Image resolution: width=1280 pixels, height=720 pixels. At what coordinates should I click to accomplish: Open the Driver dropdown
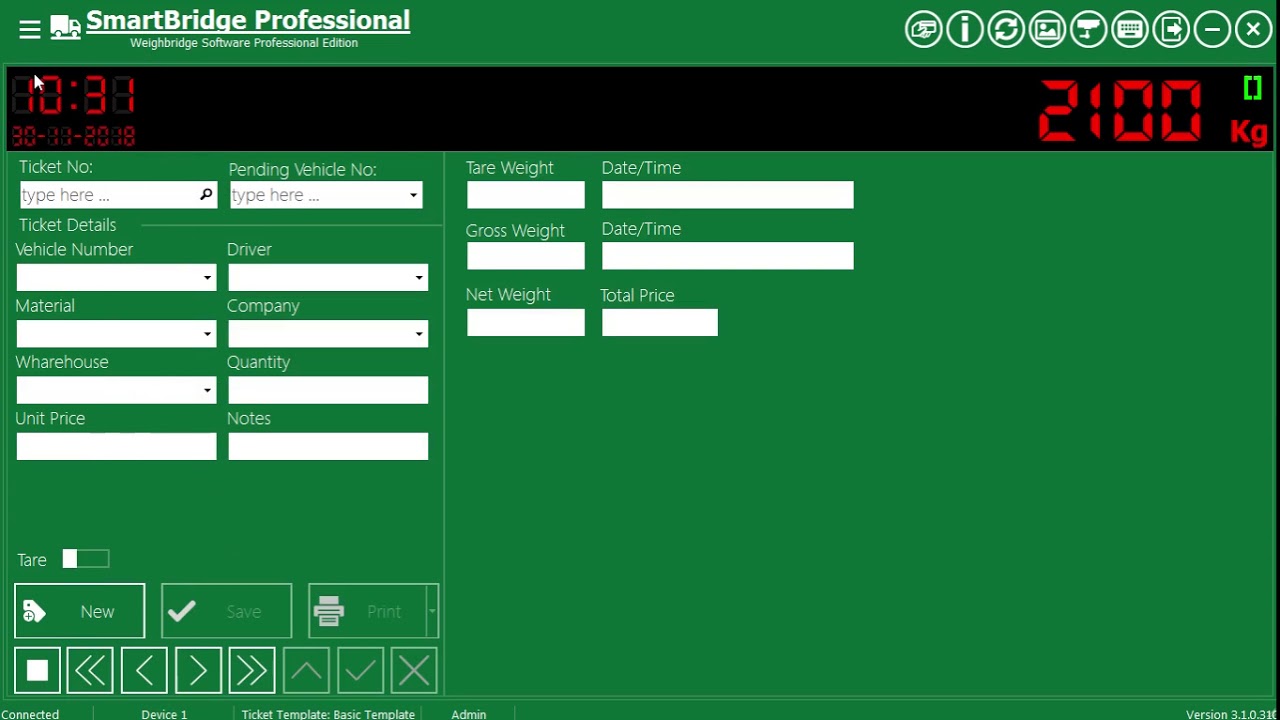click(x=419, y=278)
